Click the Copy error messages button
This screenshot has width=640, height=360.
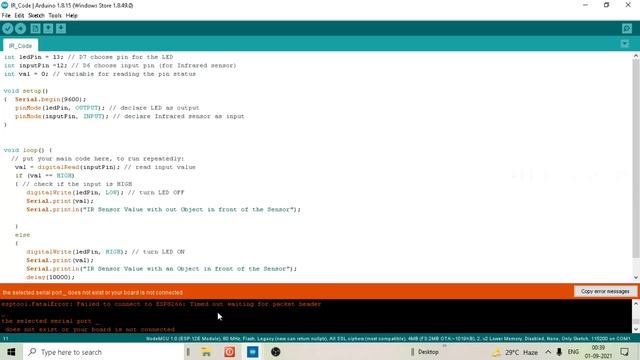click(x=605, y=291)
